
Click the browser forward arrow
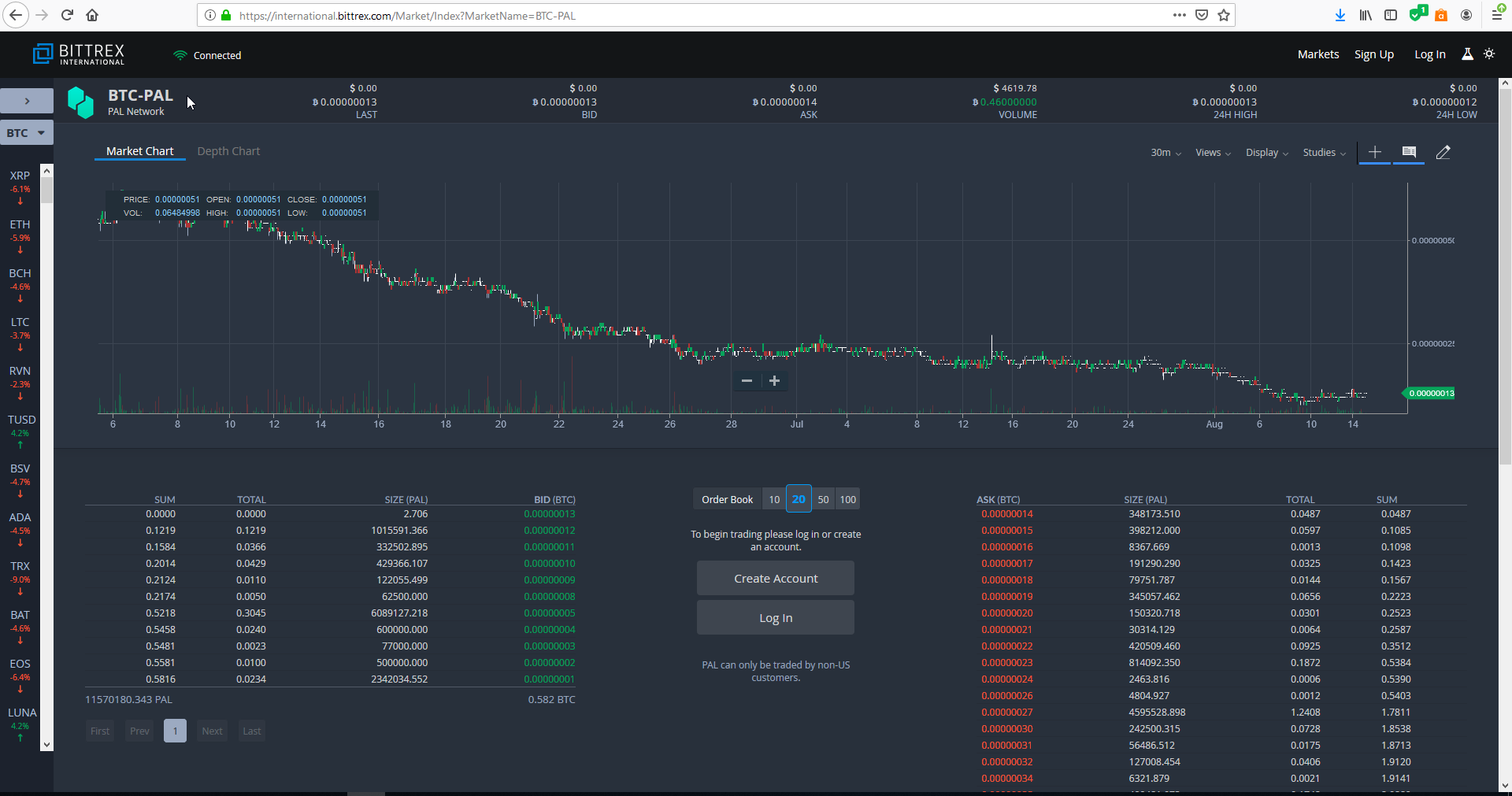tap(42, 15)
